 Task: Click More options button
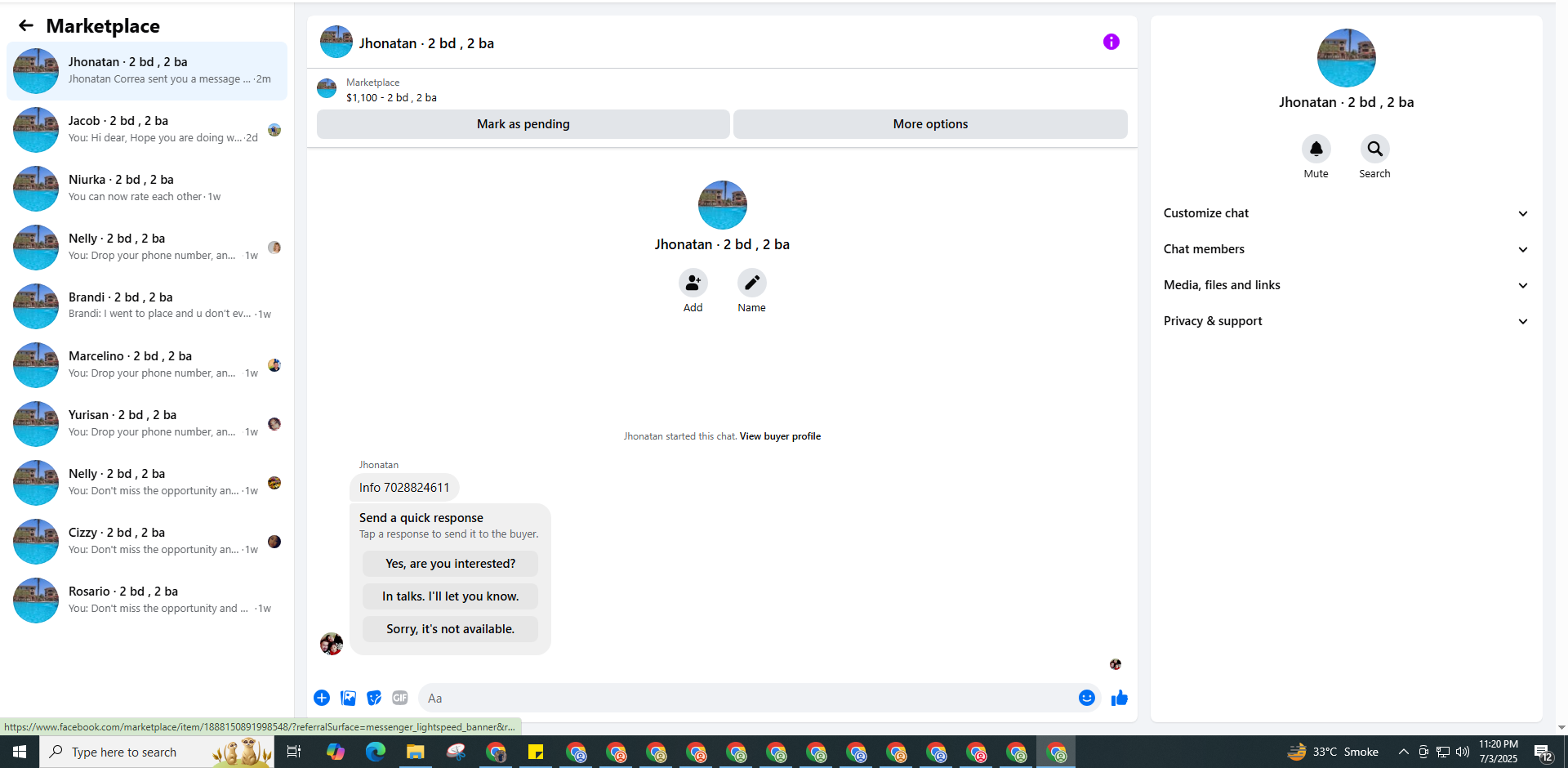(x=930, y=124)
